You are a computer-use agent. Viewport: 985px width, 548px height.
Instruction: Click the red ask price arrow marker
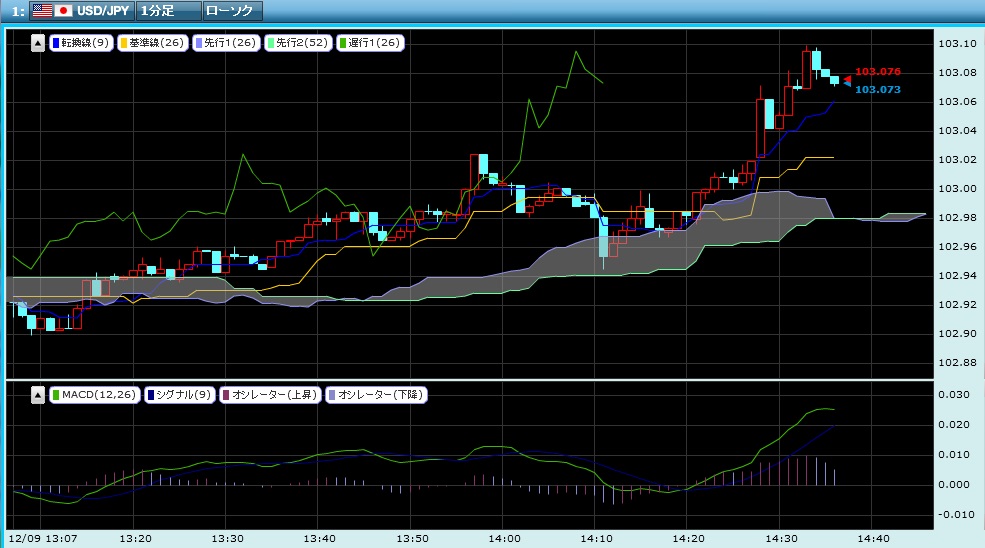847,77
